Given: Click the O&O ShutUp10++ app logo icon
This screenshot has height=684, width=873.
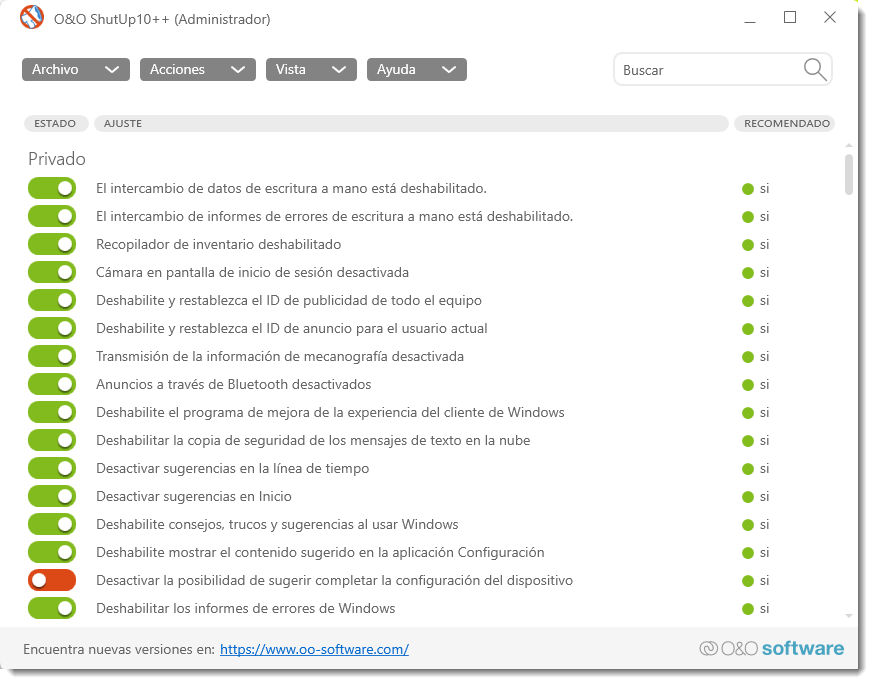Looking at the screenshot, I should [32, 17].
